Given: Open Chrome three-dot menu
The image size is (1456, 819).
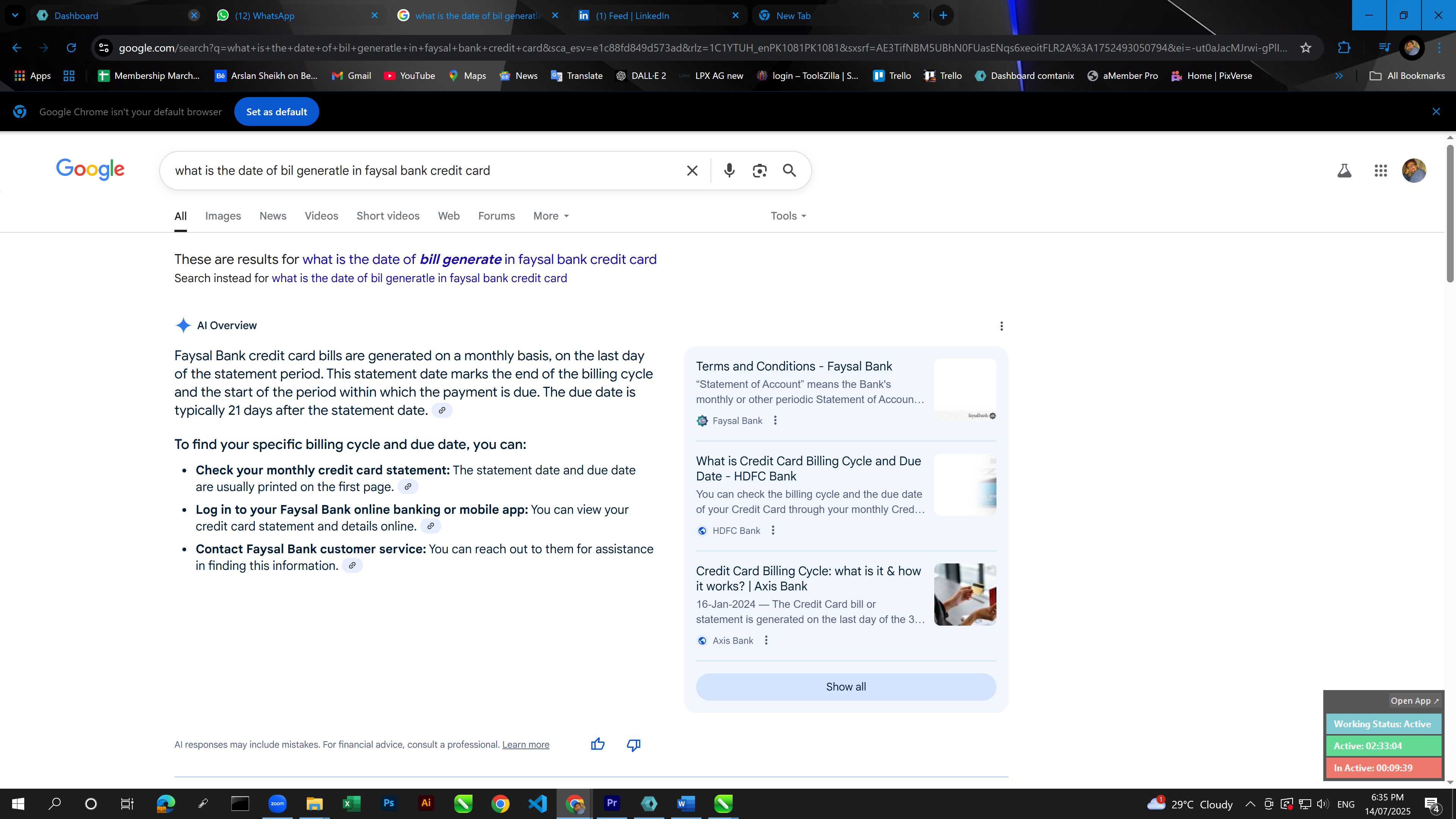Looking at the screenshot, I should [x=1439, y=47].
